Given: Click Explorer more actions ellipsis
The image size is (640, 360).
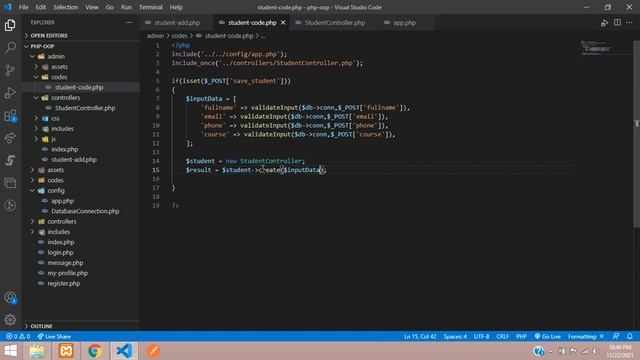Looking at the screenshot, I should coord(129,22).
